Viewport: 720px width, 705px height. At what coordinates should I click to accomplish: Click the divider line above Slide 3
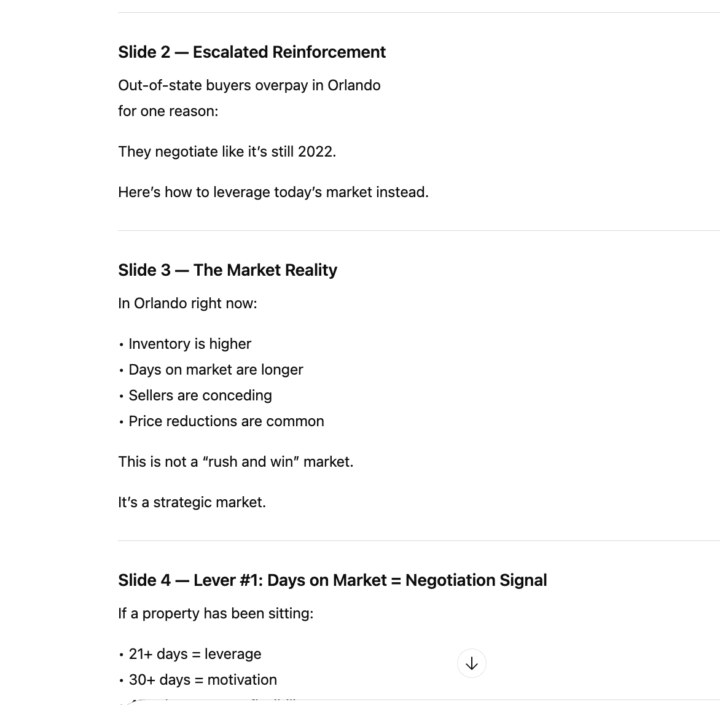[x=418, y=231]
